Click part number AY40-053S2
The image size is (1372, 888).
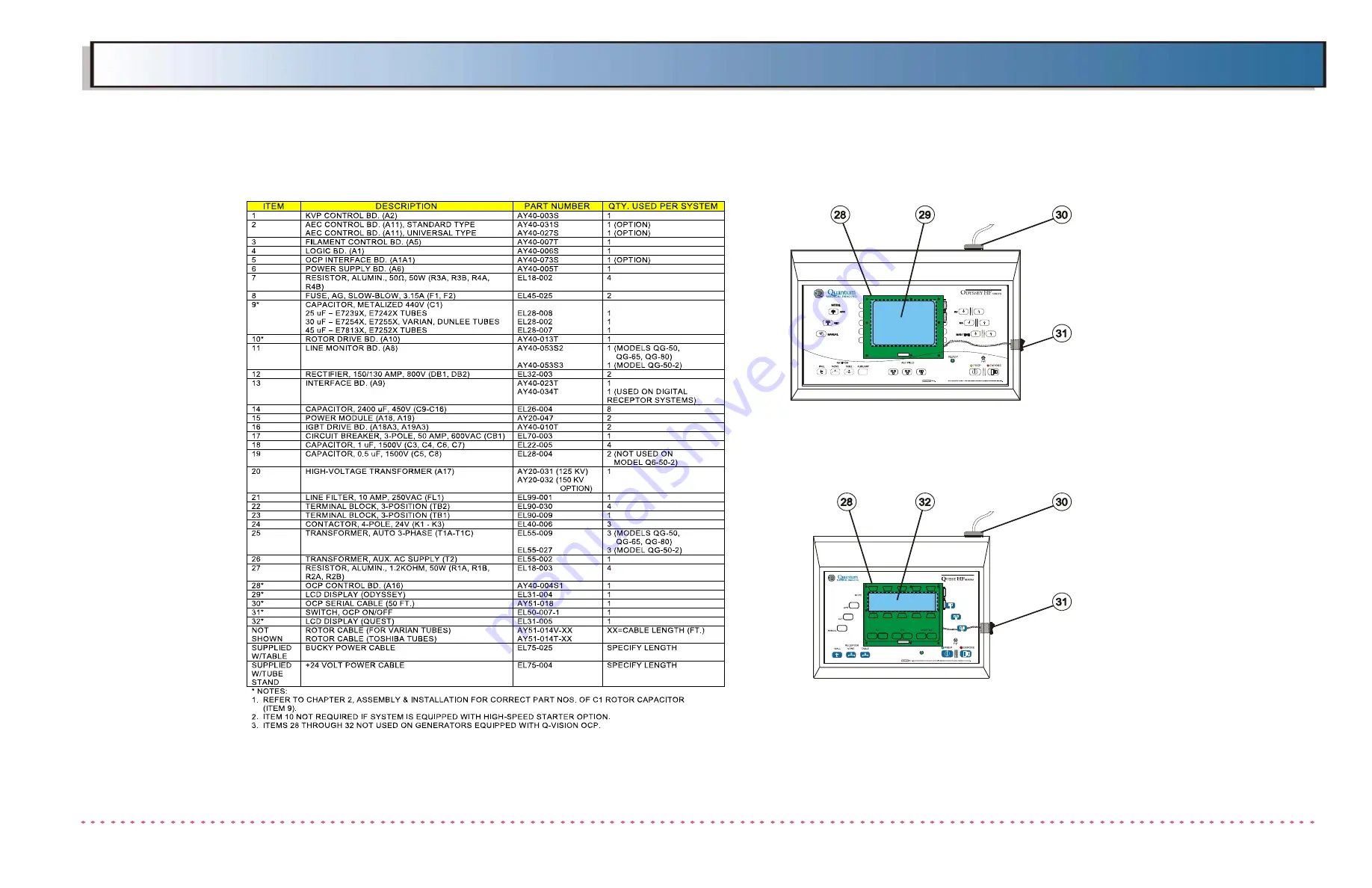[540, 348]
